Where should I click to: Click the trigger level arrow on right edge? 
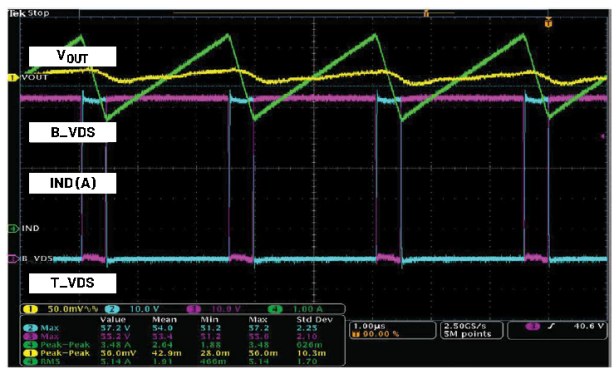(603, 136)
